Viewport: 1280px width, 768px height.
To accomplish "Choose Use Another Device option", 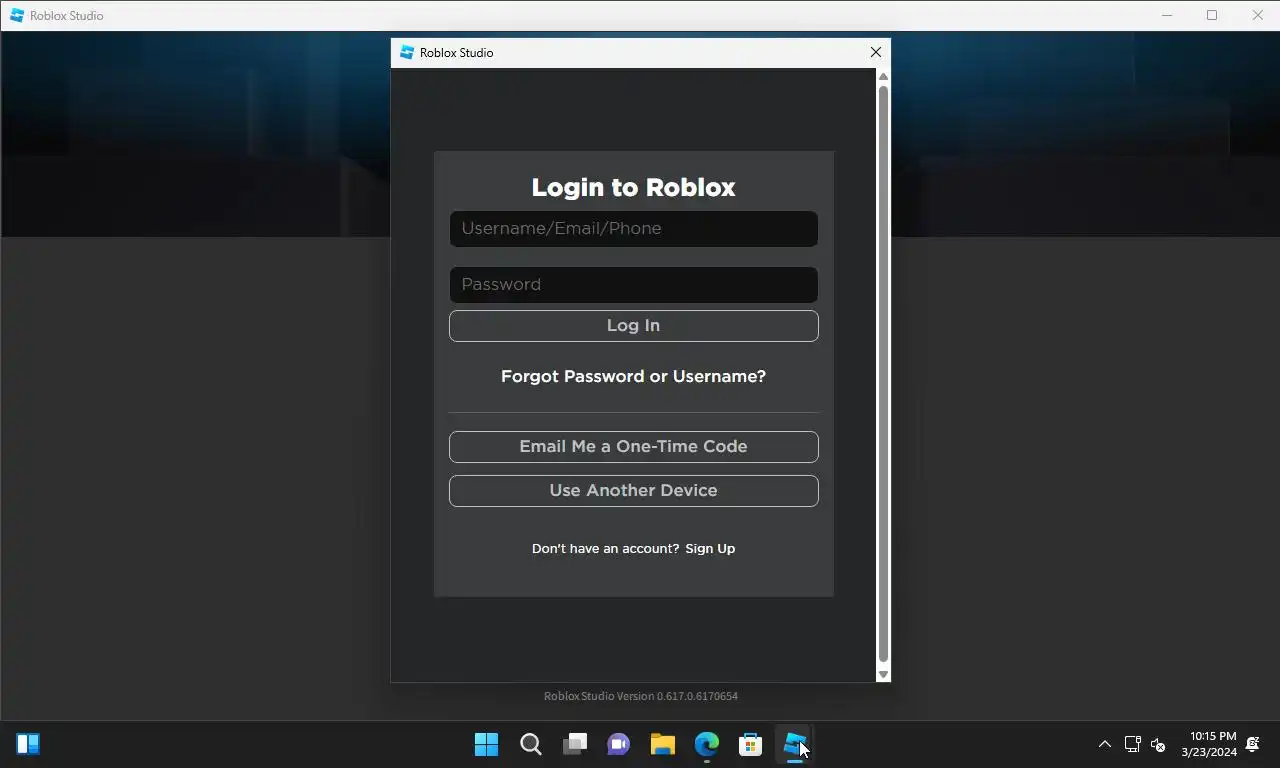I will [x=633, y=491].
